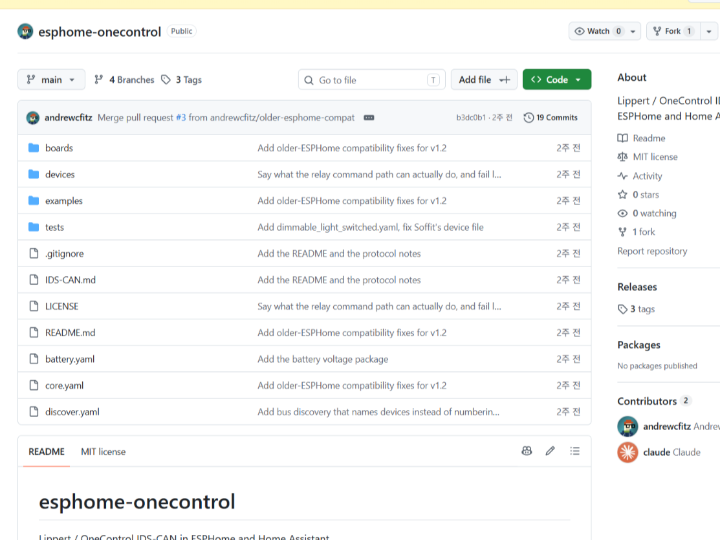Switch to the MIT license tab

pyautogui.click(x=103, y=452)
